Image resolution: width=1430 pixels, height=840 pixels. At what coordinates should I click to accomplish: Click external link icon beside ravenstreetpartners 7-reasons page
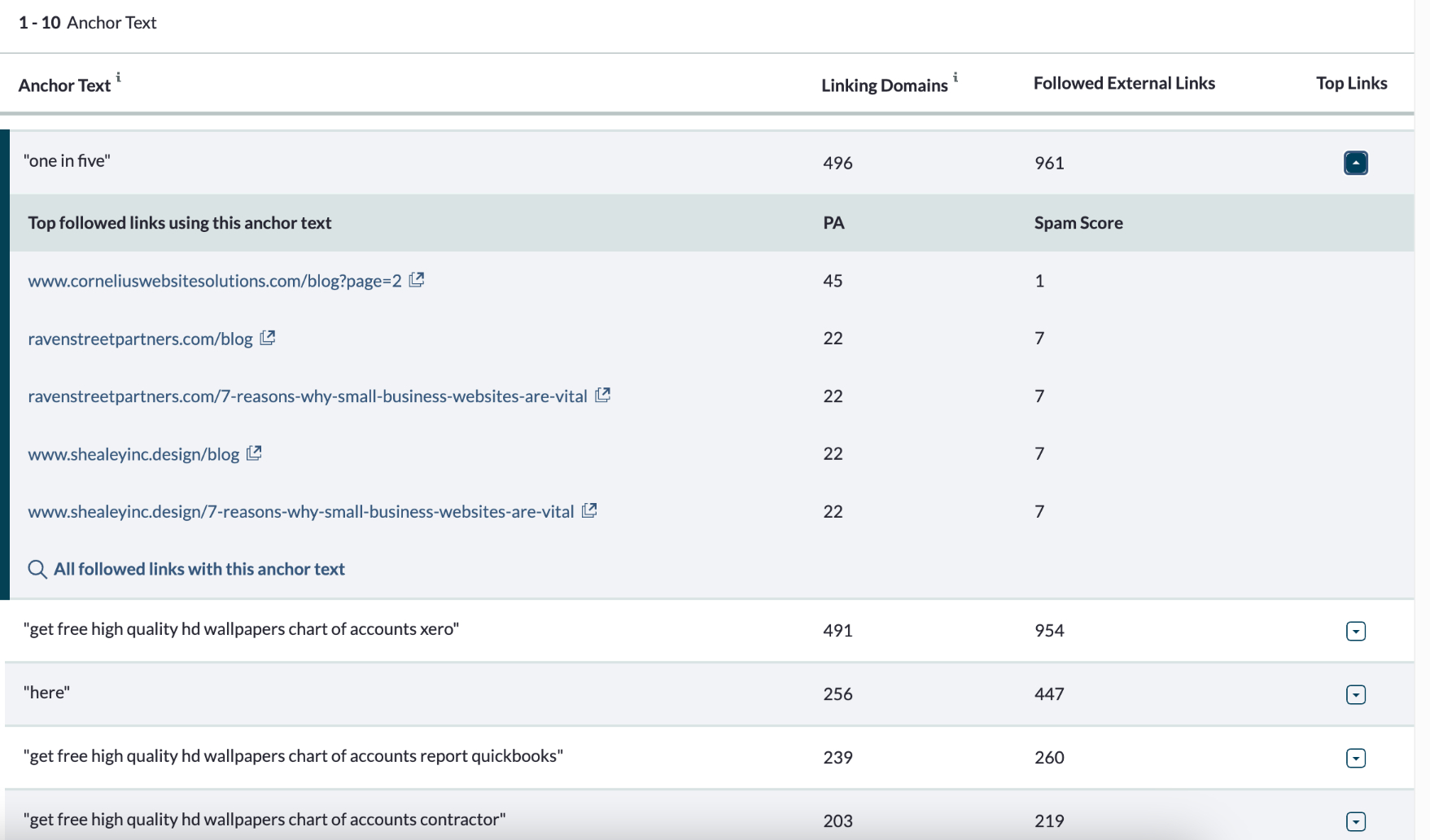pyautogui.click(x=603, y=395)
